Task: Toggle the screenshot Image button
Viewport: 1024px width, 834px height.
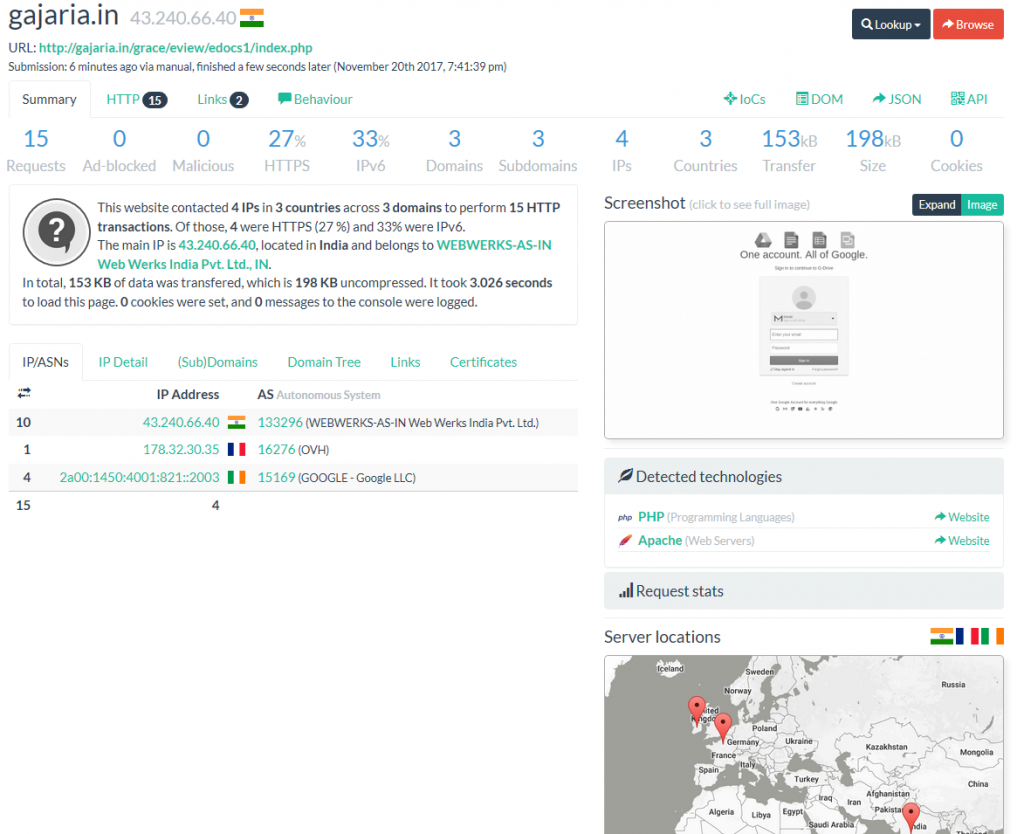Action: [982, 204]
